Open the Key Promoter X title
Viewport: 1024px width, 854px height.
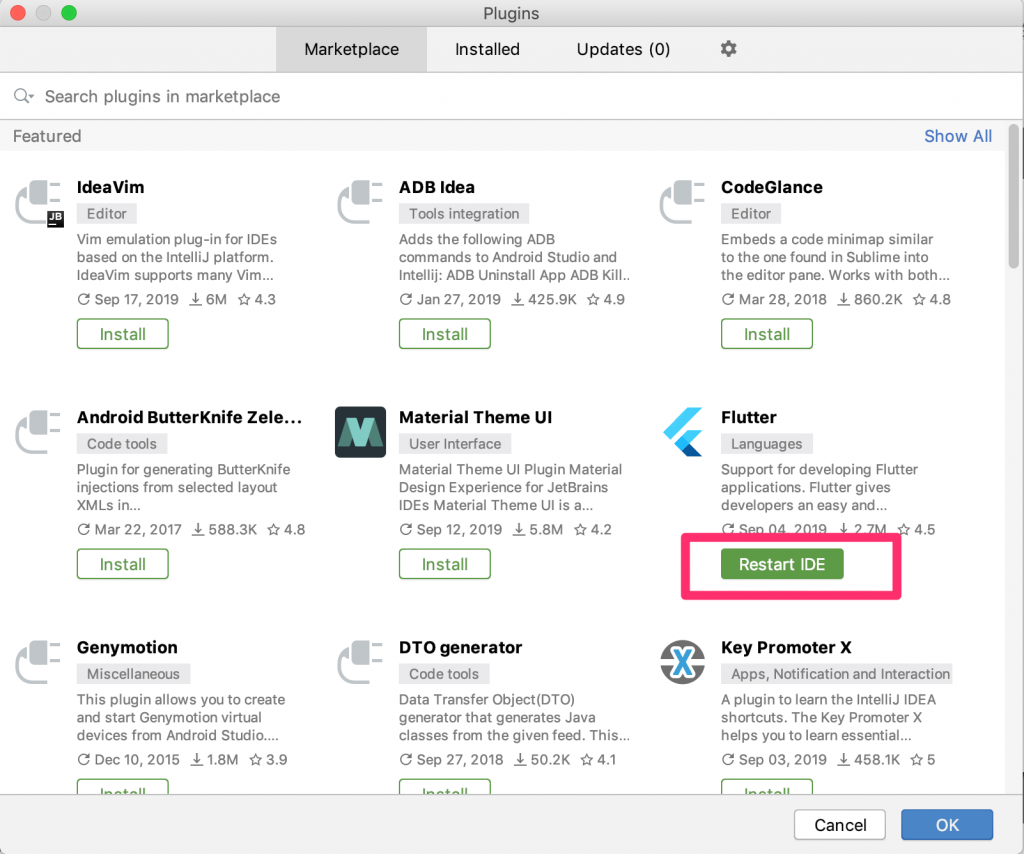[786, 647]
